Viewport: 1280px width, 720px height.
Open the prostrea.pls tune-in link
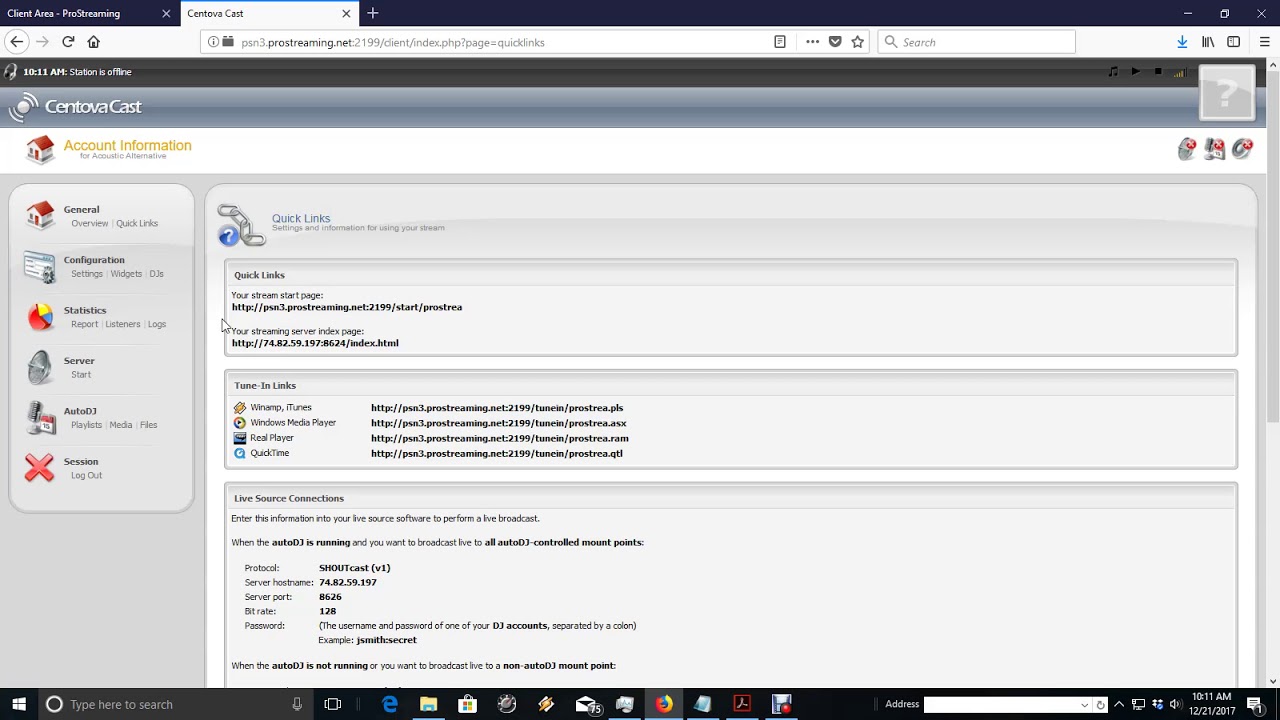tap(497, 408)
